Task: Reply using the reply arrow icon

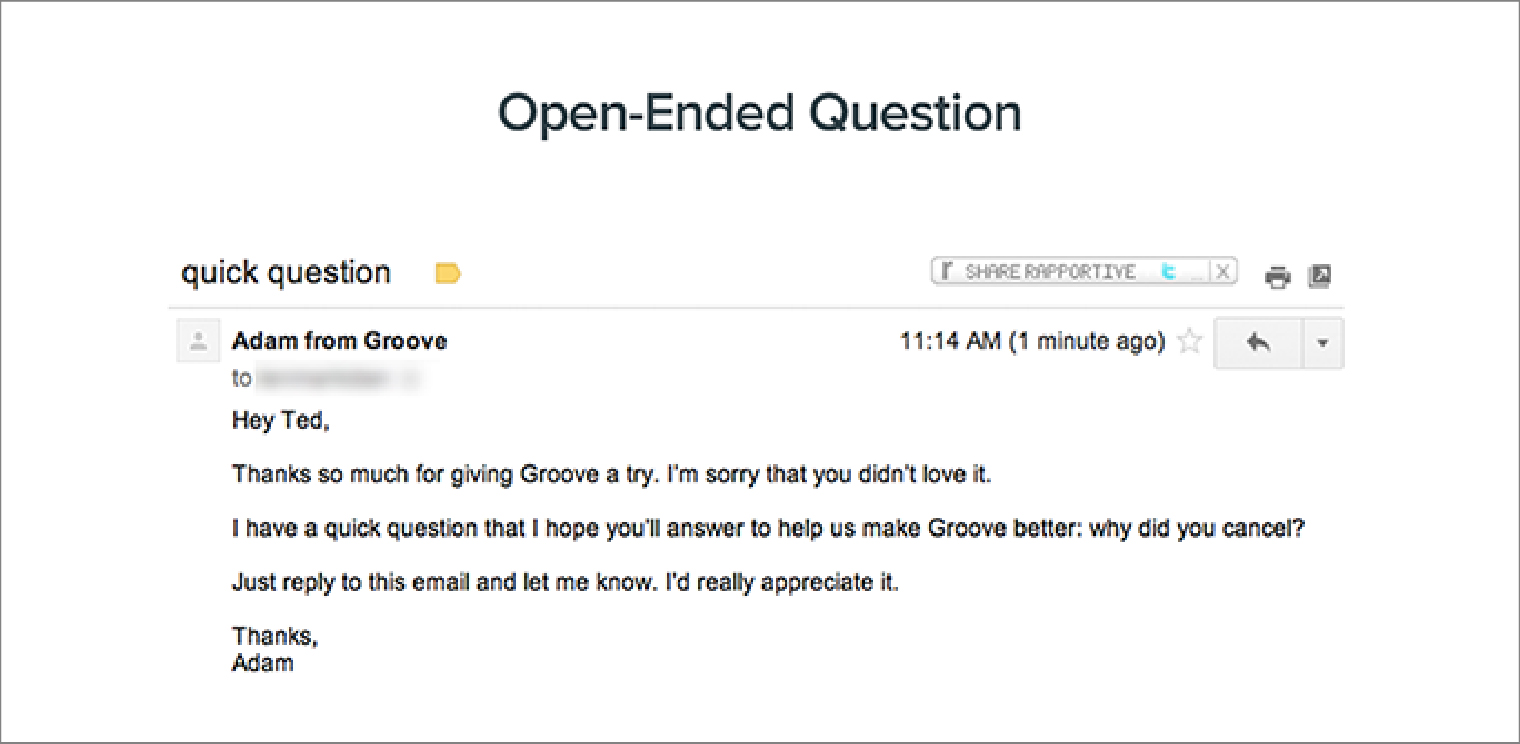Action: [1257, 341]
